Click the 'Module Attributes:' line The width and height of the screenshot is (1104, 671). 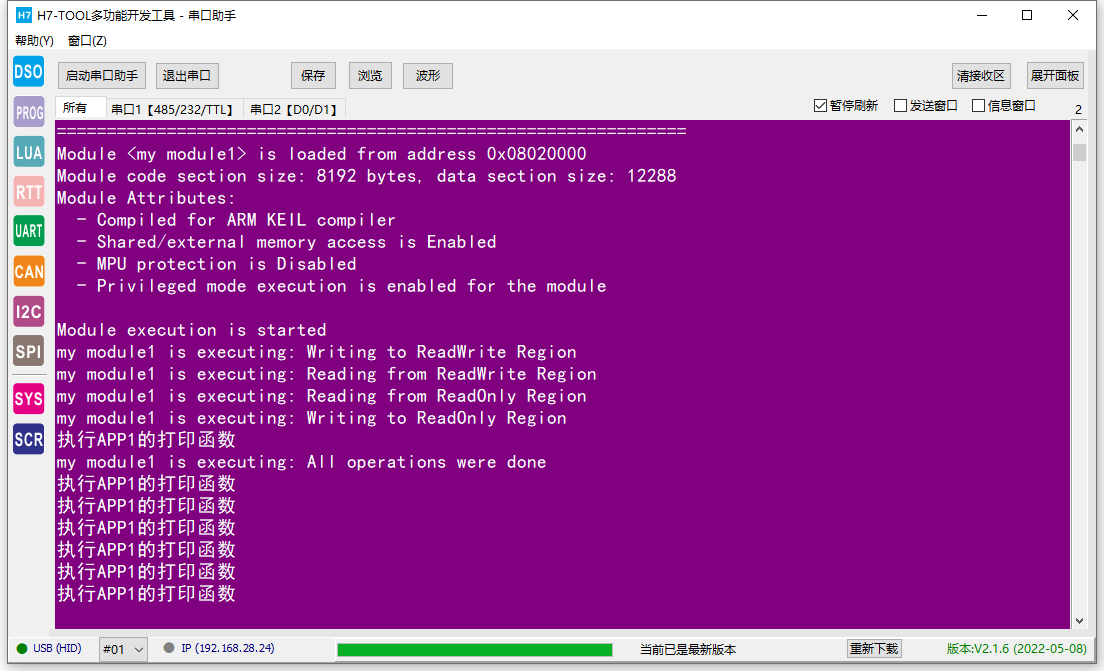[146, 199]
